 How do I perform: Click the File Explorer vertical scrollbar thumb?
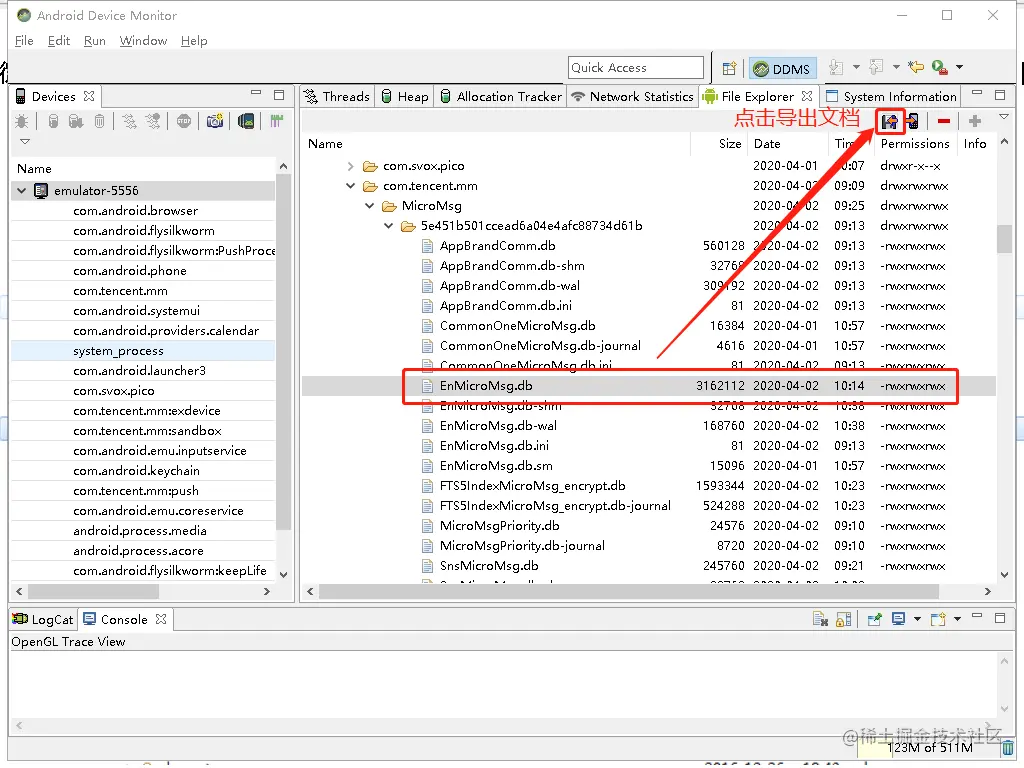pyautogui.click(x=1004, y=238)
